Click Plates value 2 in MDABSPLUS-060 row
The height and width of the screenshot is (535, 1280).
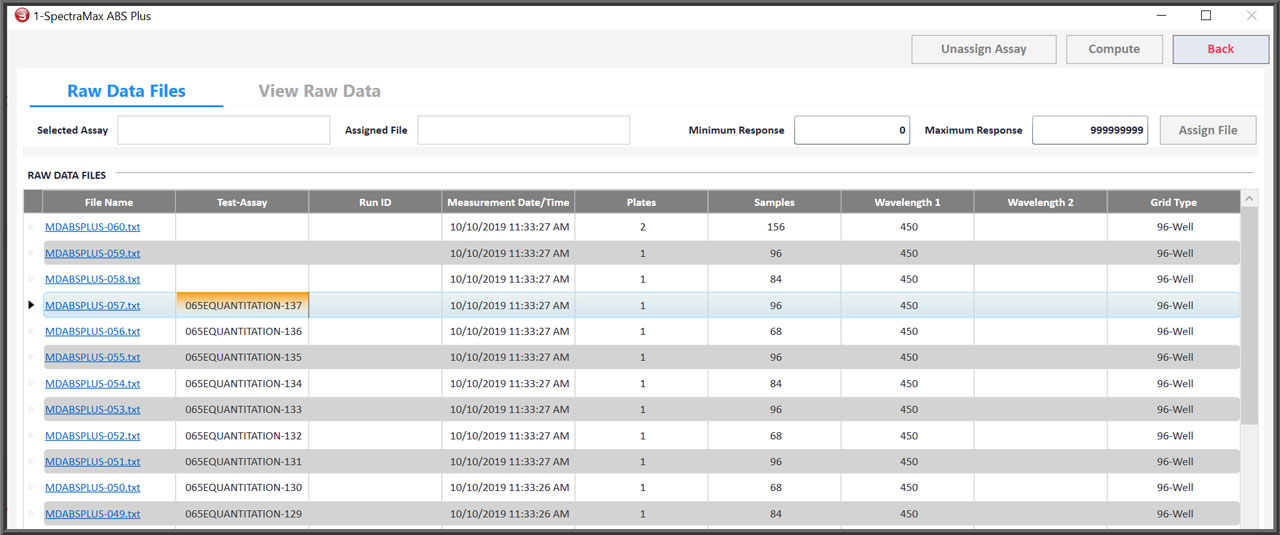coord(642,227)
